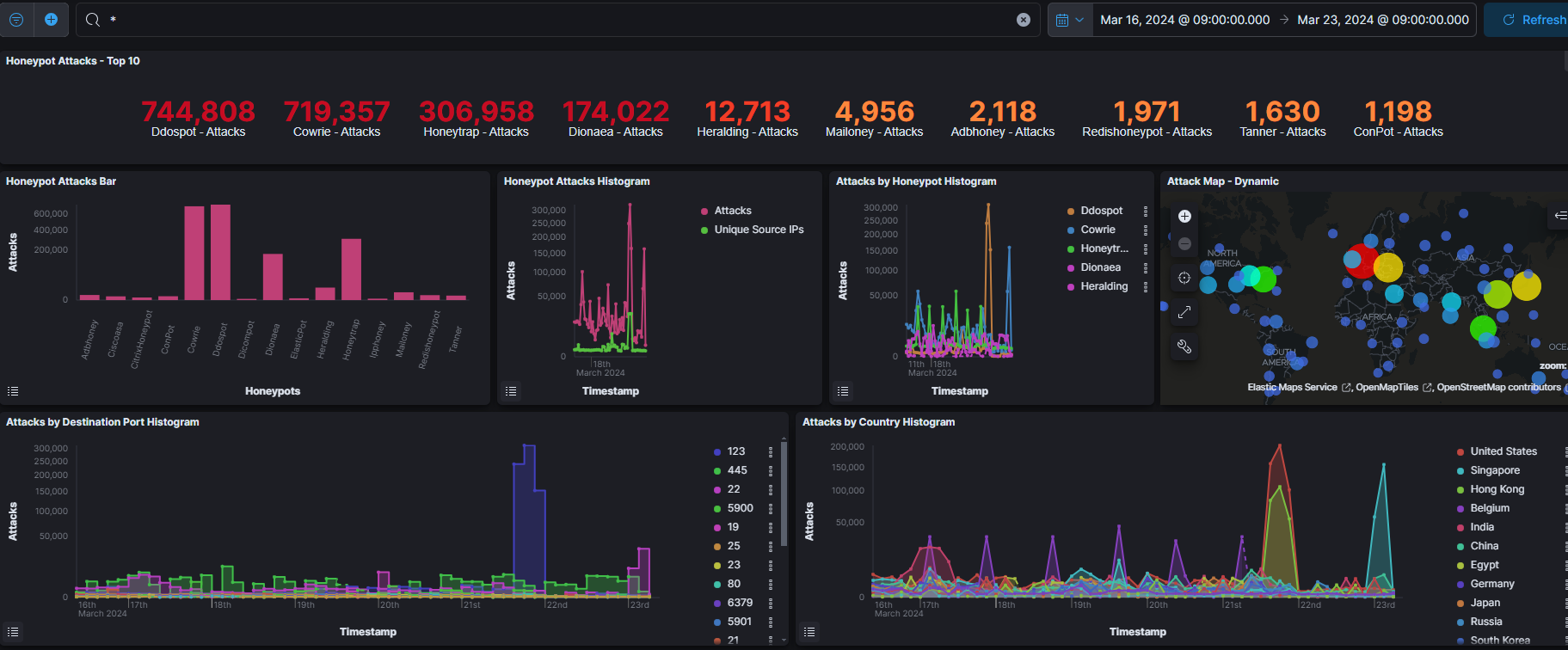The width and height of the screenshot is (1568, 650).
Task: Zoom out on the attack map
Action: (x=1184, y=244)
